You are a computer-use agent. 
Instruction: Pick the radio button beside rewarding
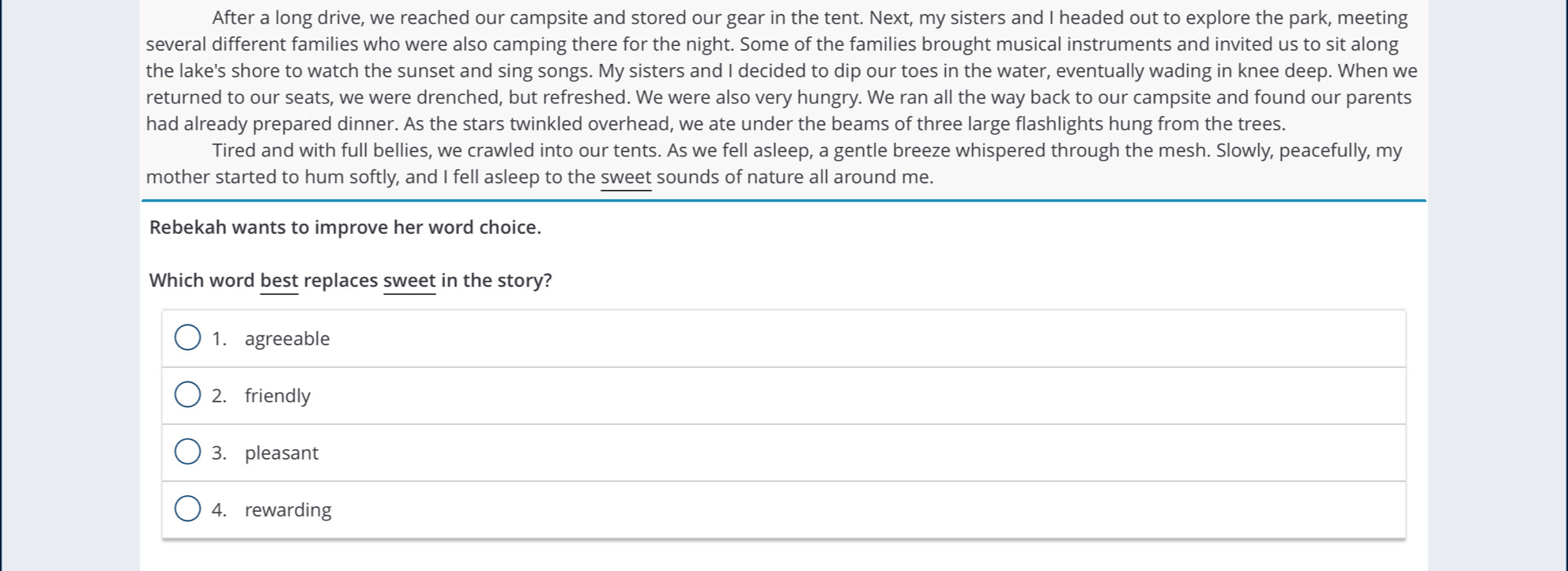(187, 509)
